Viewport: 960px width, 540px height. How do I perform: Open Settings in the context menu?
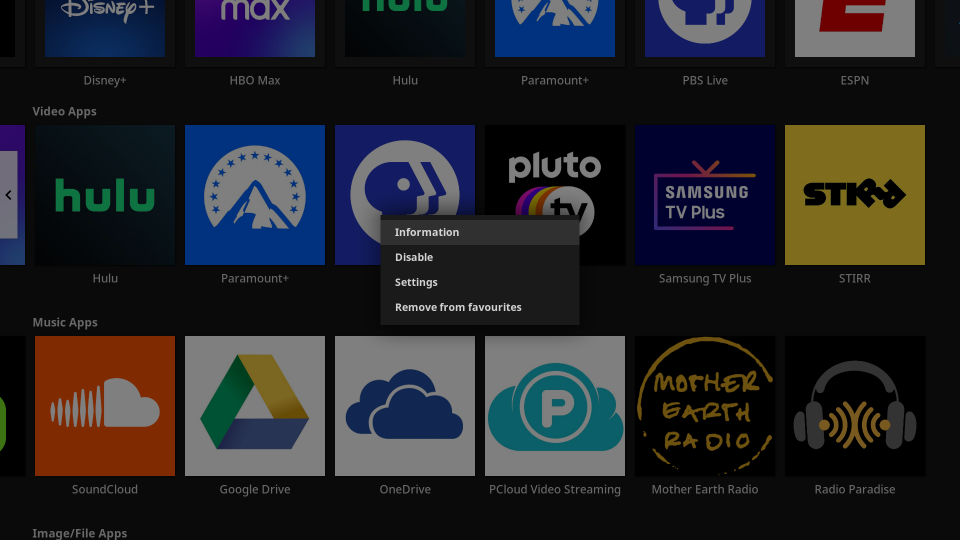[x=479, y=282]
